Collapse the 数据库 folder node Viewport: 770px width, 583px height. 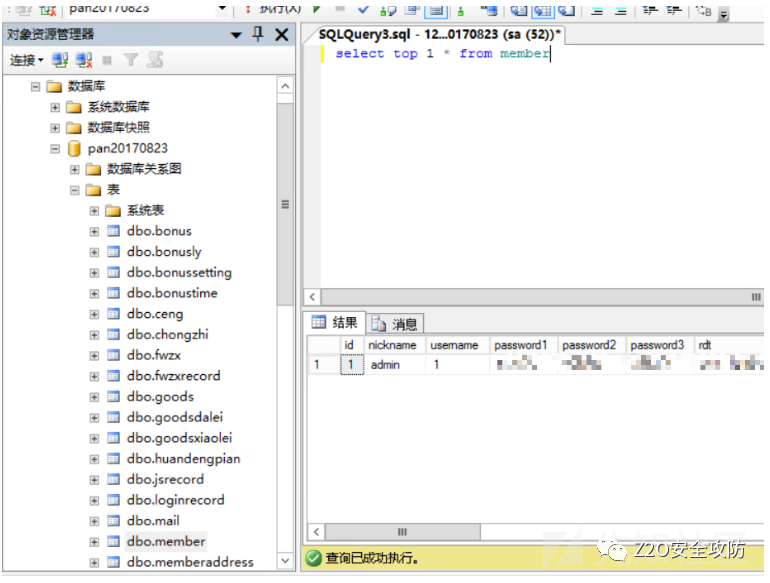click(x=35, y=87)
